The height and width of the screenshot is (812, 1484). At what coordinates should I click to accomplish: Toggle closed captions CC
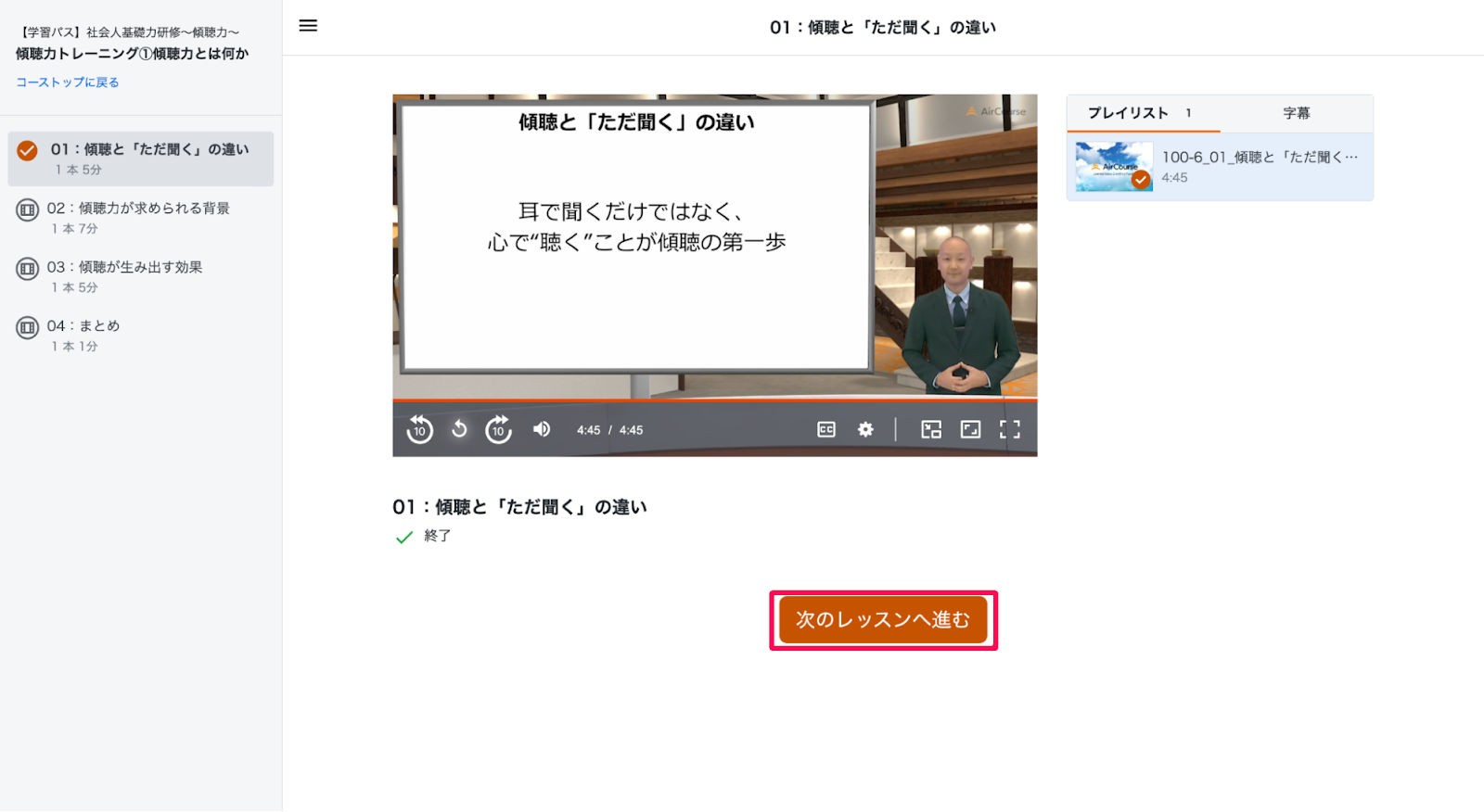[x=826, y=429]
